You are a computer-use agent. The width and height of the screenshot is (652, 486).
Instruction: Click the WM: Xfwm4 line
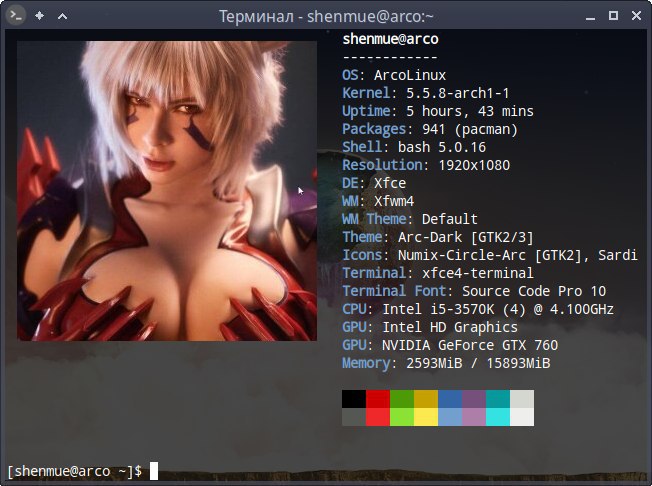pyautogui.click(x=378, y=201)
